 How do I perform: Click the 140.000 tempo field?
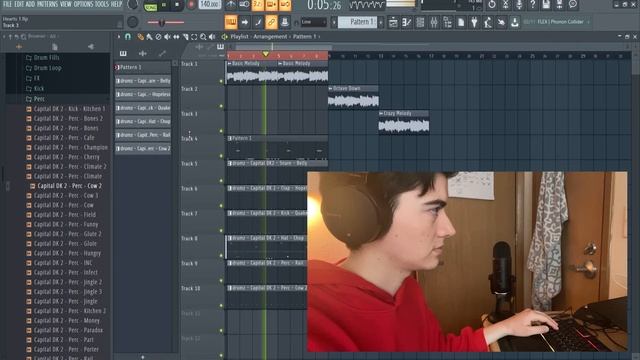tap(210, 4)
